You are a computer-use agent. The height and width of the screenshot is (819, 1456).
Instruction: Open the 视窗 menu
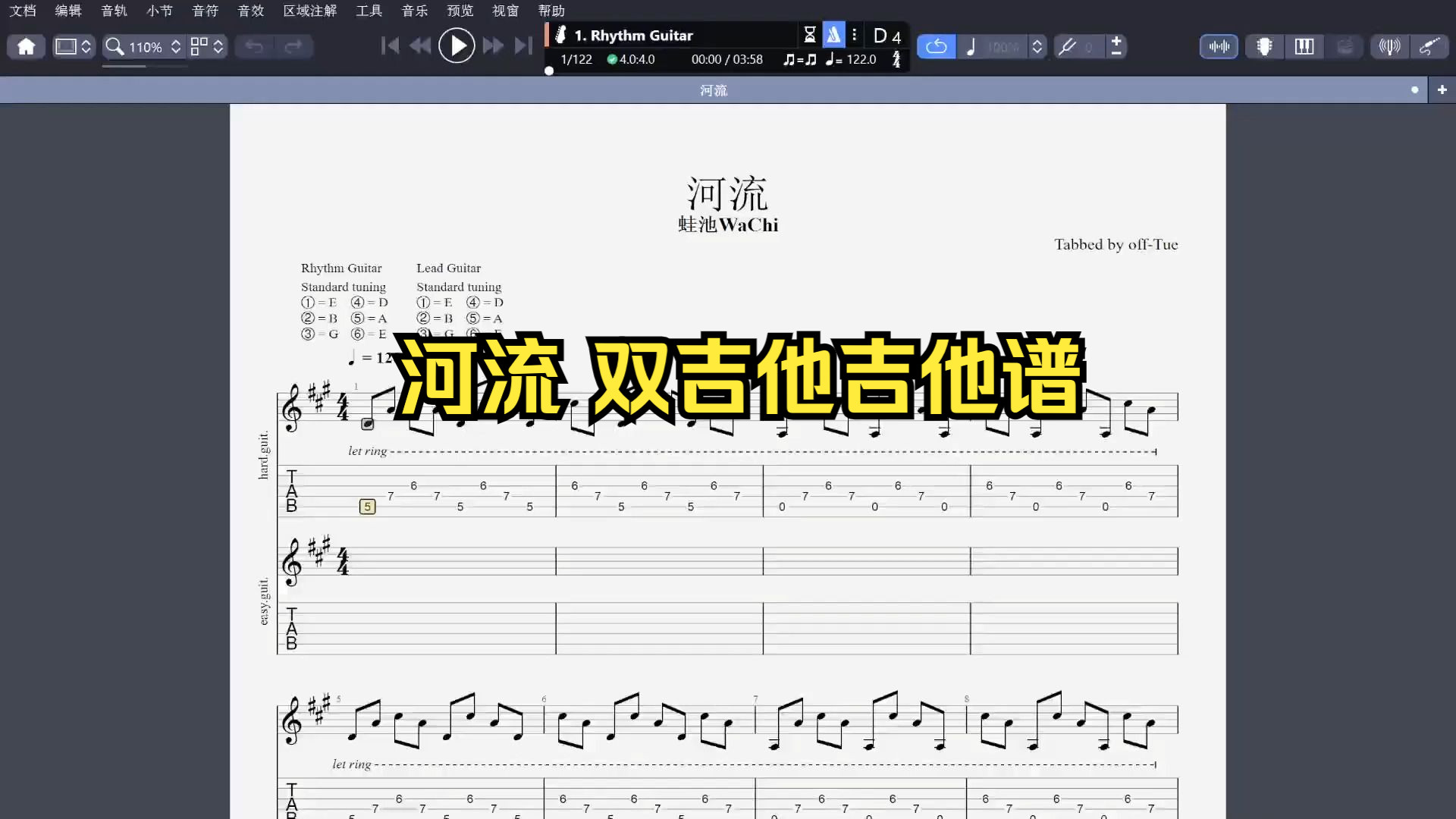pos(506,11)
